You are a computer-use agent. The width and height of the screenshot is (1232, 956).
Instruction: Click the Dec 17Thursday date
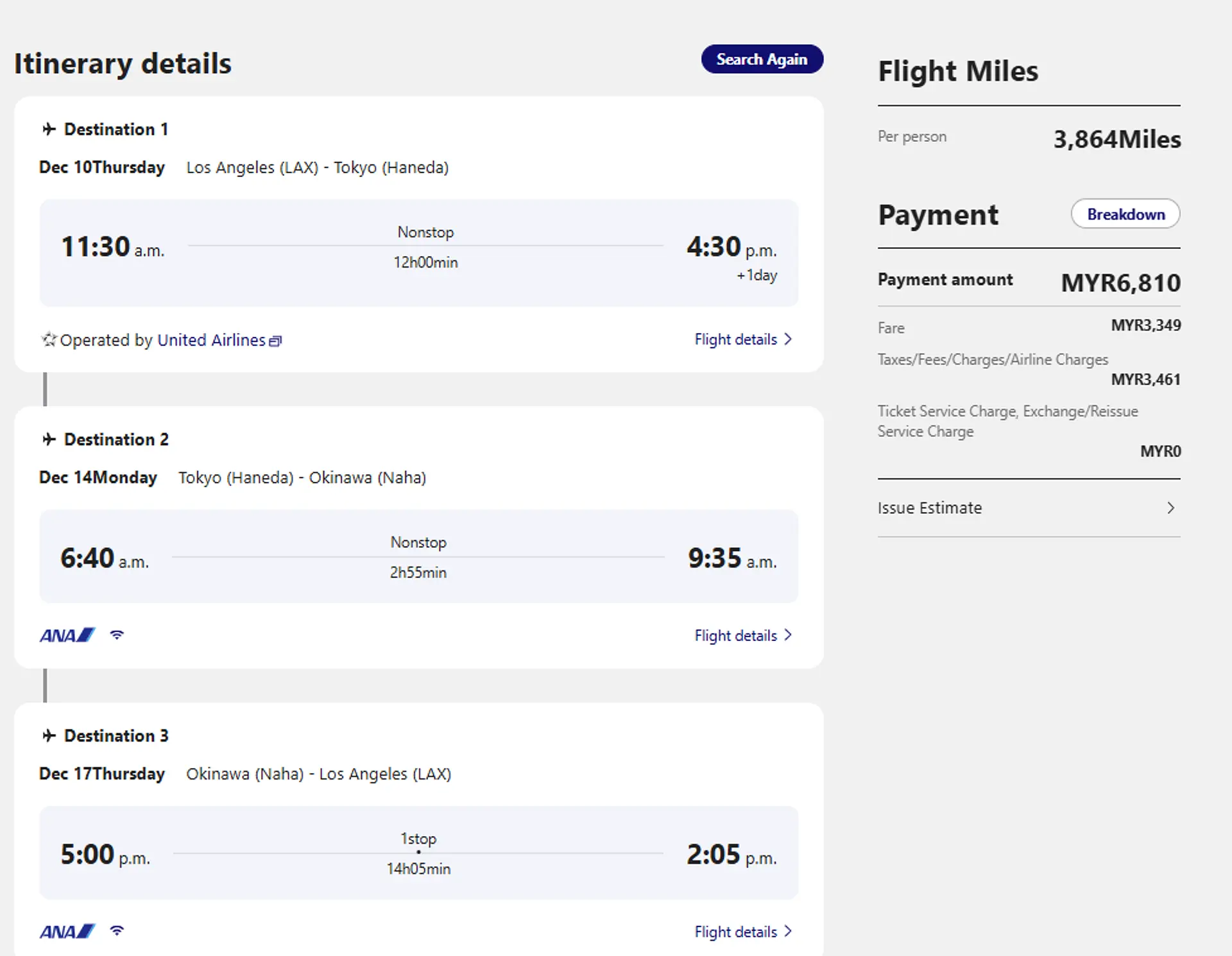(102, 774)
